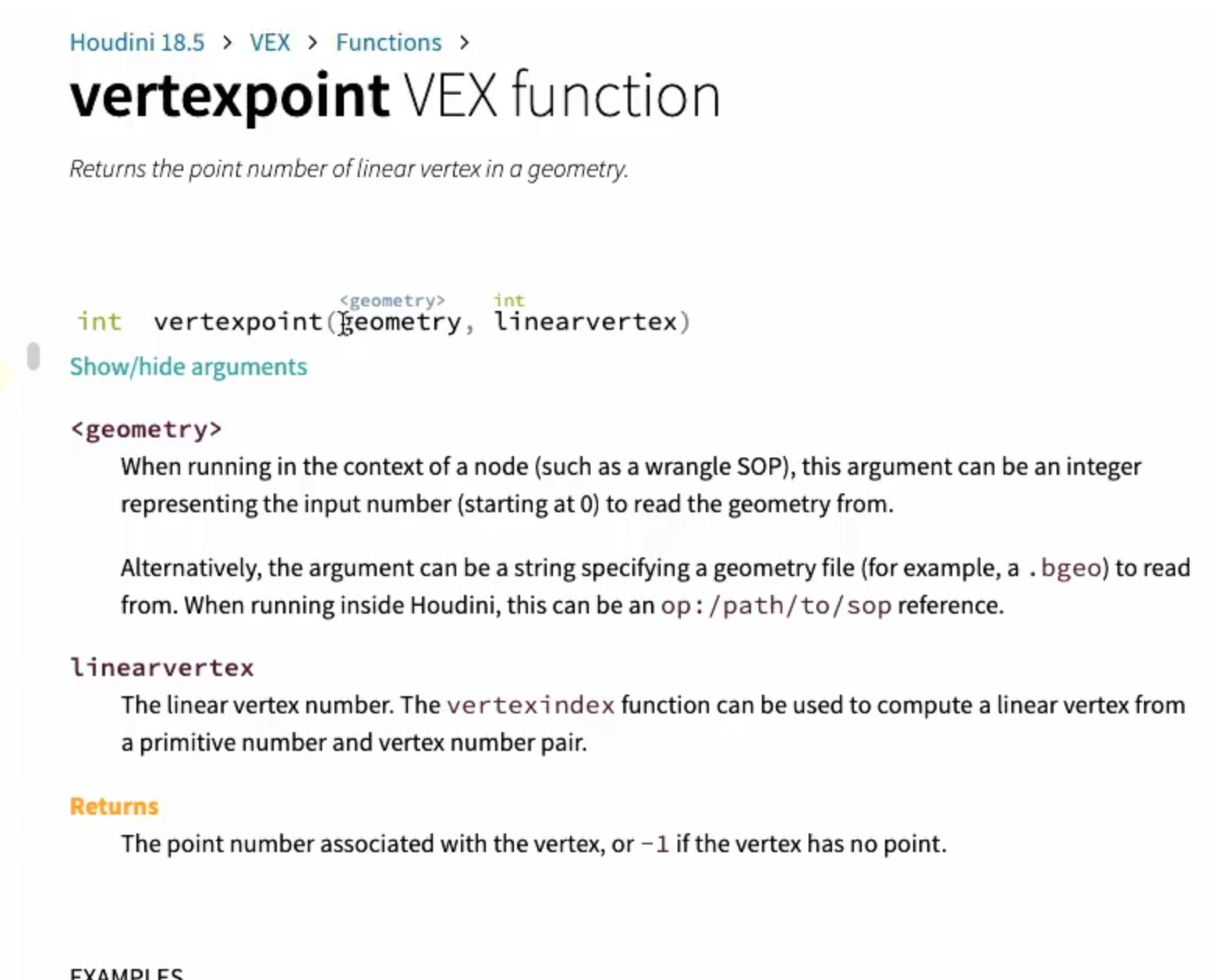
Task: Click the chevron after VEX breadcrumb
Action: click(313, 42)
